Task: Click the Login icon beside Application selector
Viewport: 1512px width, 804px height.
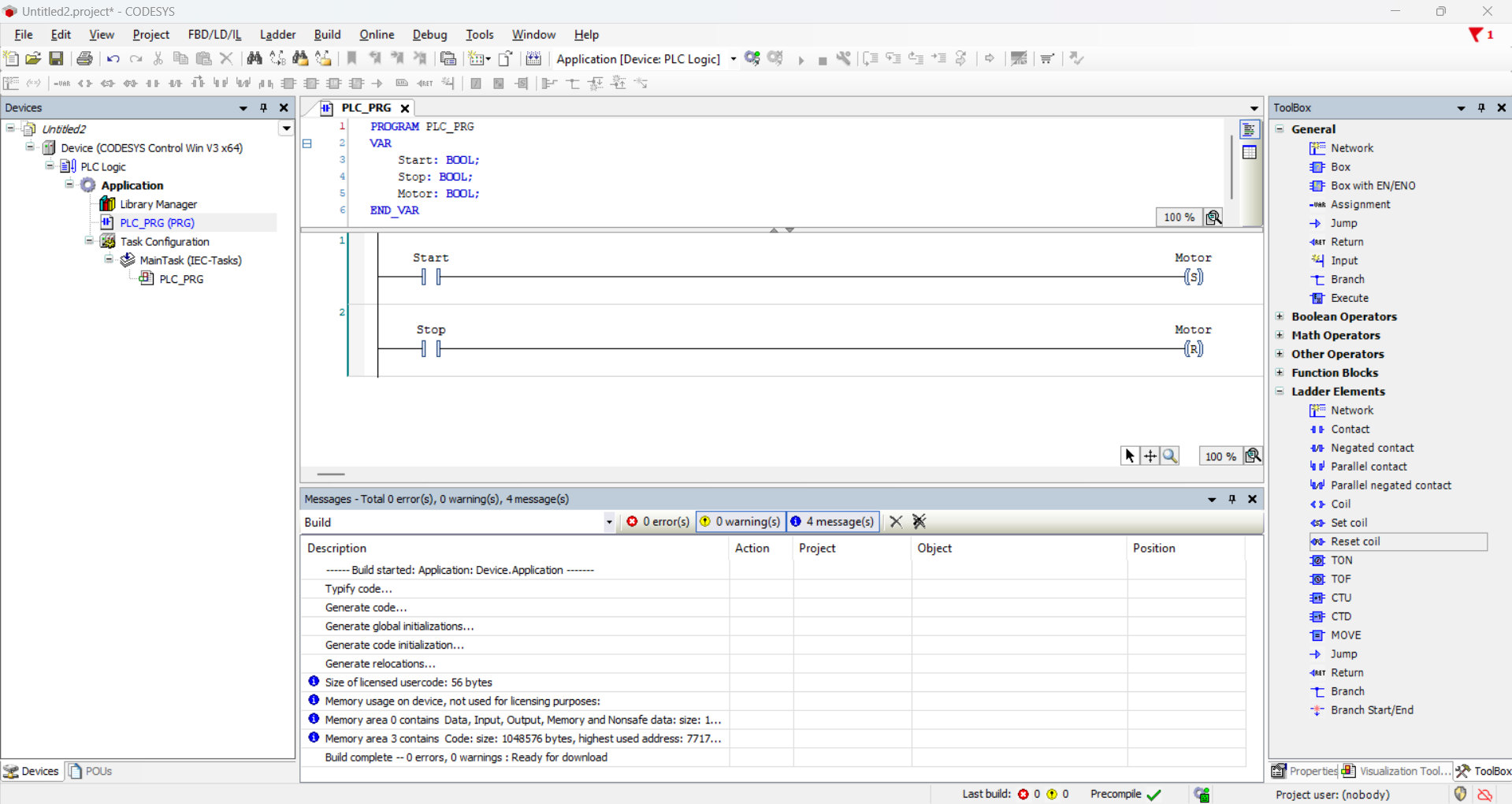Action: pyautogui.click(x=752, y=58)
